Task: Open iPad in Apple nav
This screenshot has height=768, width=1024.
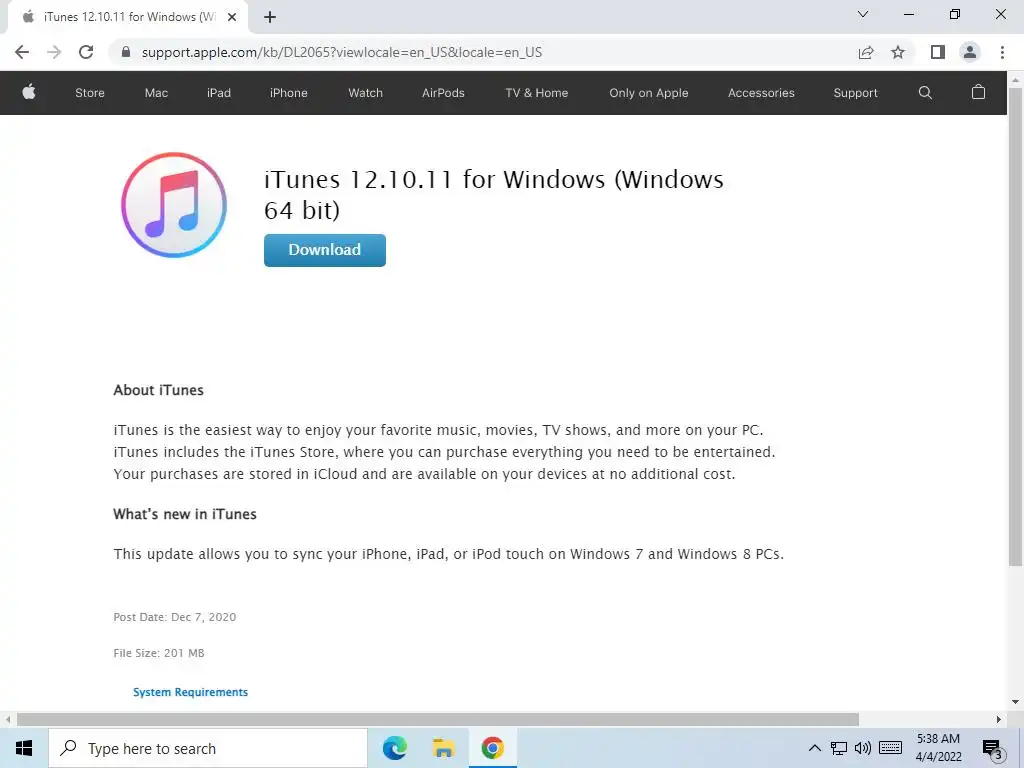Action: tap(219, 93)
